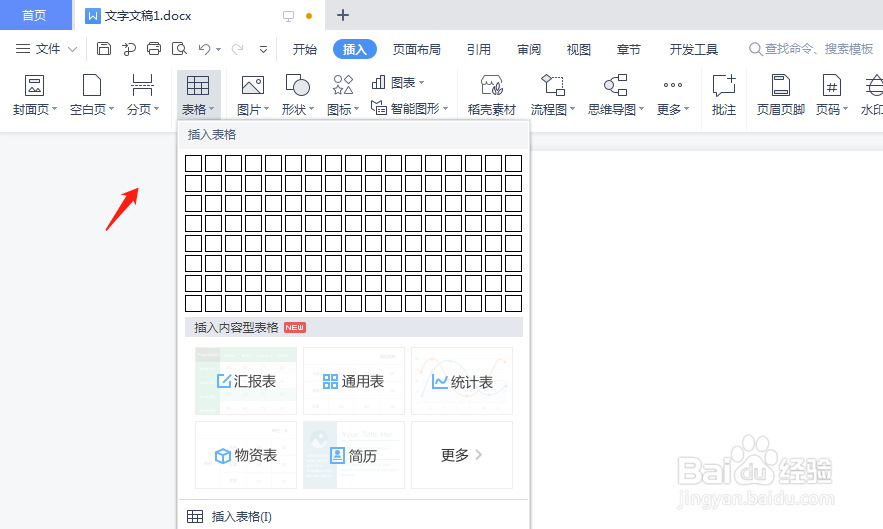Open the icons (图标) dropdown arrow
This screenshot has width=883, height=529.
click(356, 109)
